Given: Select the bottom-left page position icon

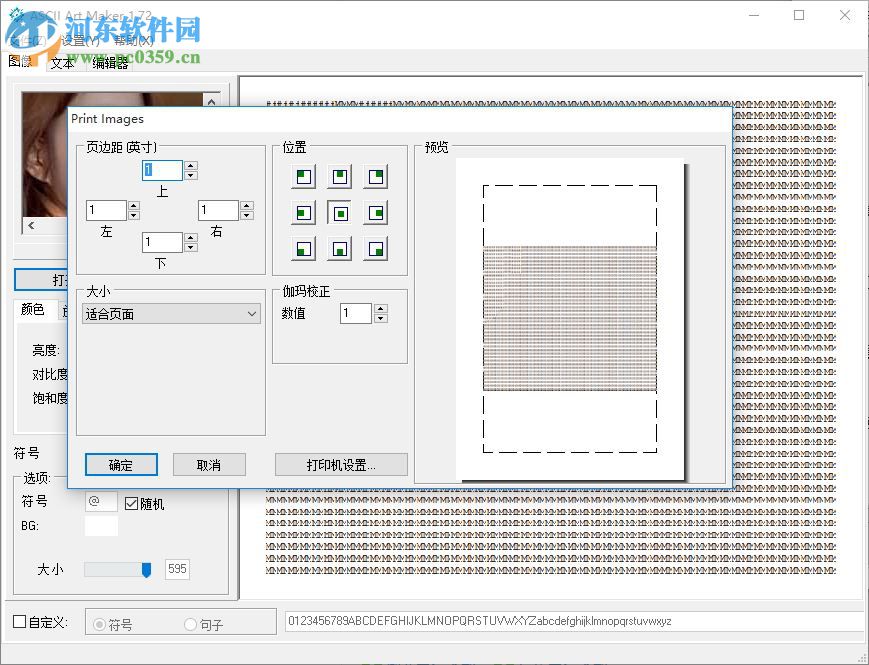Looking at the screenshot, I should (301, 249).
